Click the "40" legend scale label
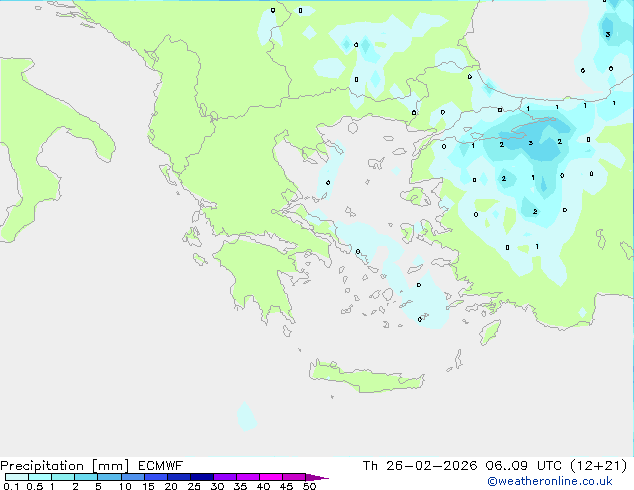Image resolution: width=634 pixels, height=490 pixels. pos(263,486)
